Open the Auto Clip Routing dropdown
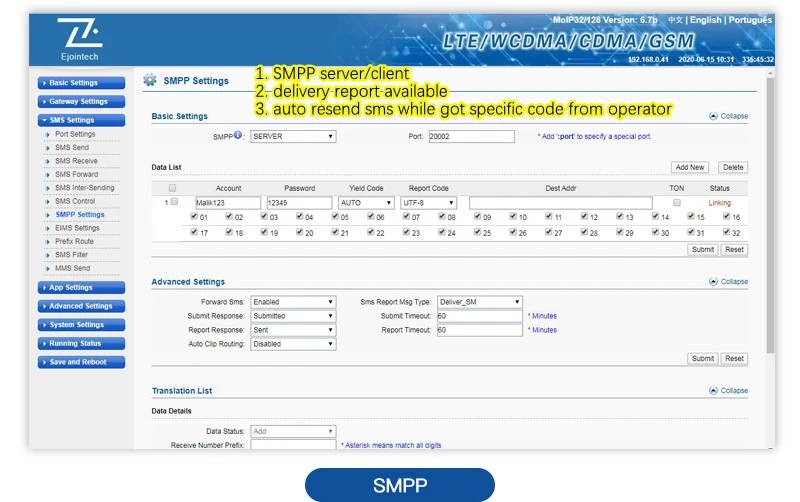Screen dimensions: 800x502 click(x=293, y=344)
